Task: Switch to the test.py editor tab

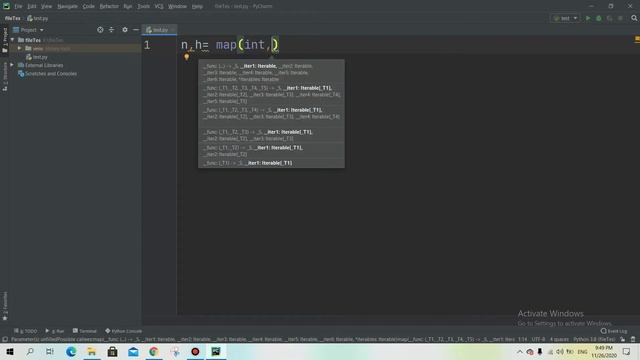Action: (x=159, y=30)
